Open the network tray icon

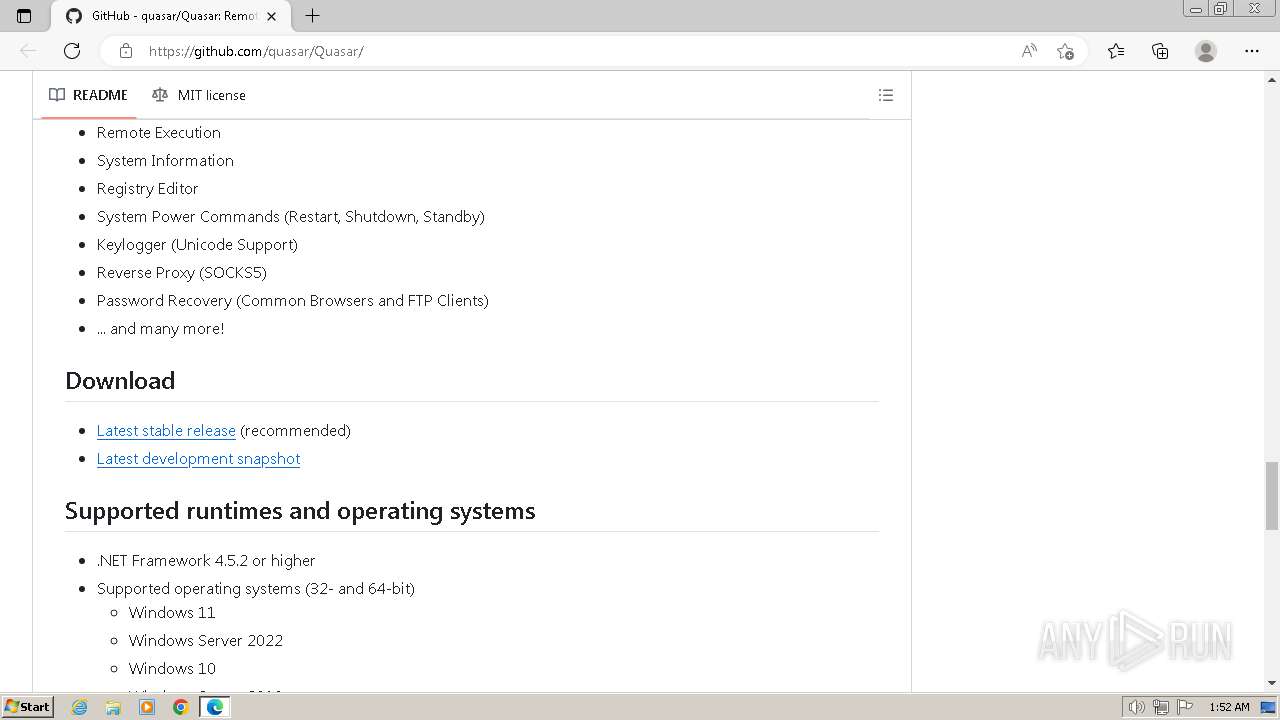(x=1161, y=707)
